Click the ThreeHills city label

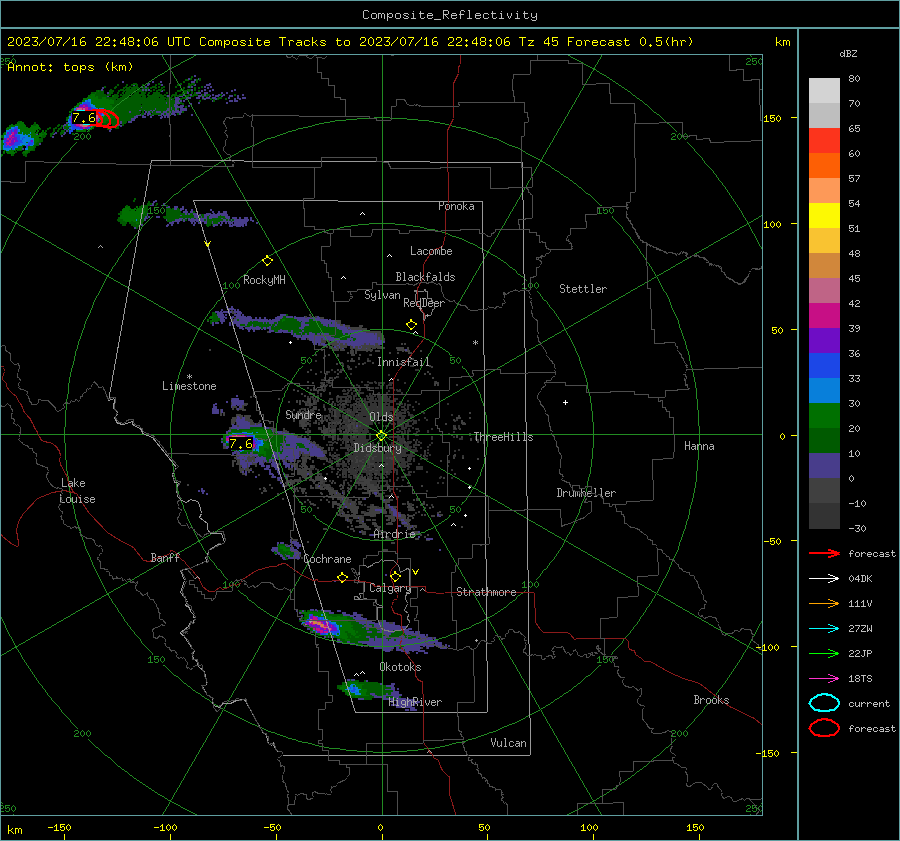503,437
